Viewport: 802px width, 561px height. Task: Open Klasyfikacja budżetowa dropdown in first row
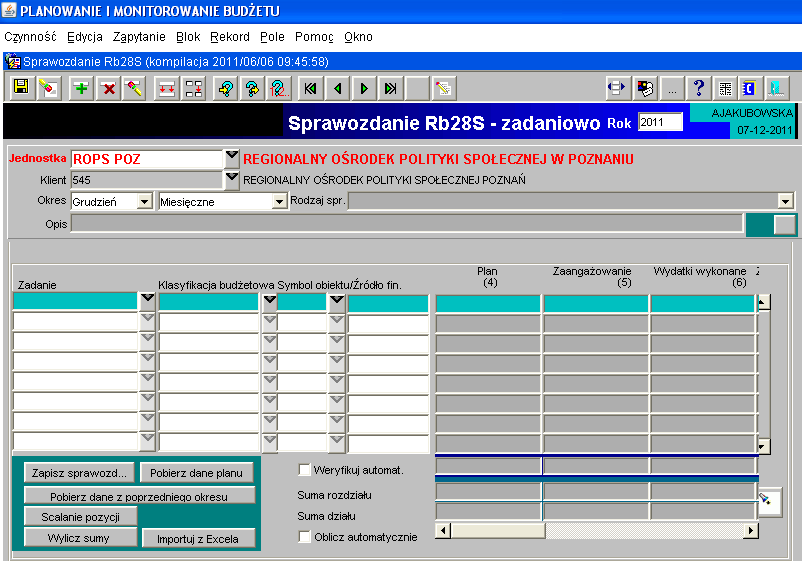tap(270, 302)
